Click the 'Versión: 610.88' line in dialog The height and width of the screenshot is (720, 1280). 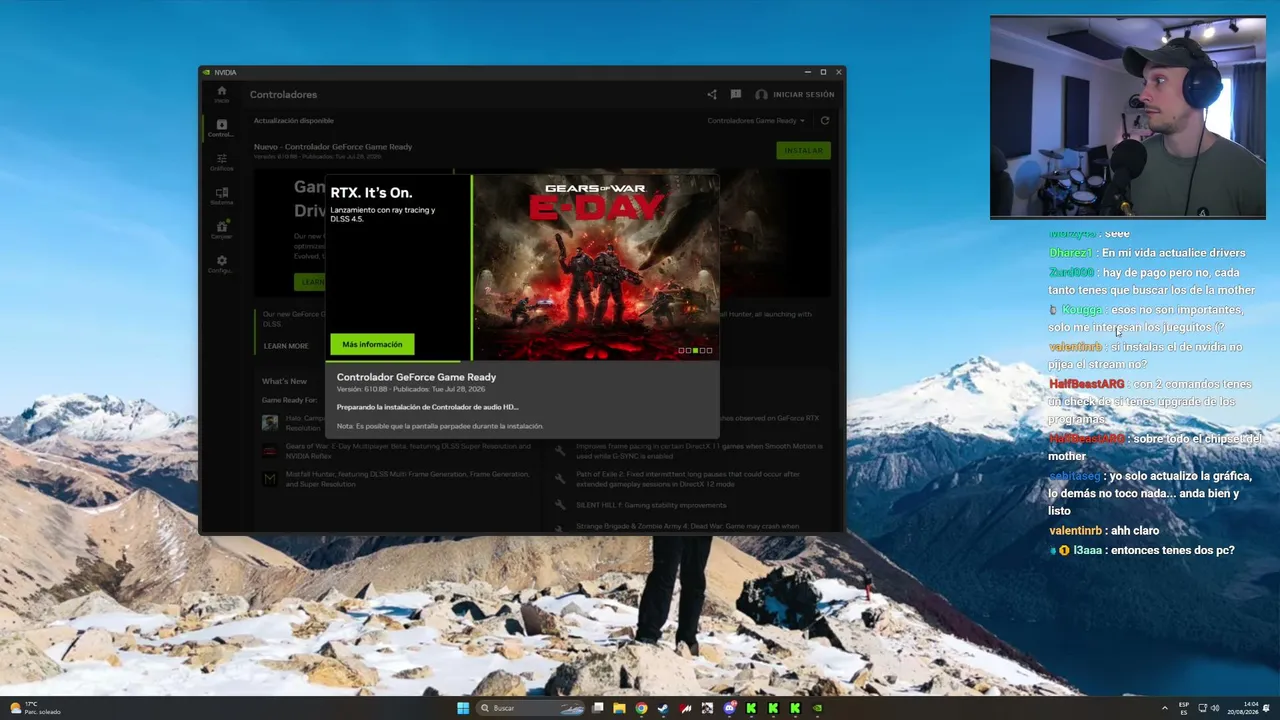411,389
